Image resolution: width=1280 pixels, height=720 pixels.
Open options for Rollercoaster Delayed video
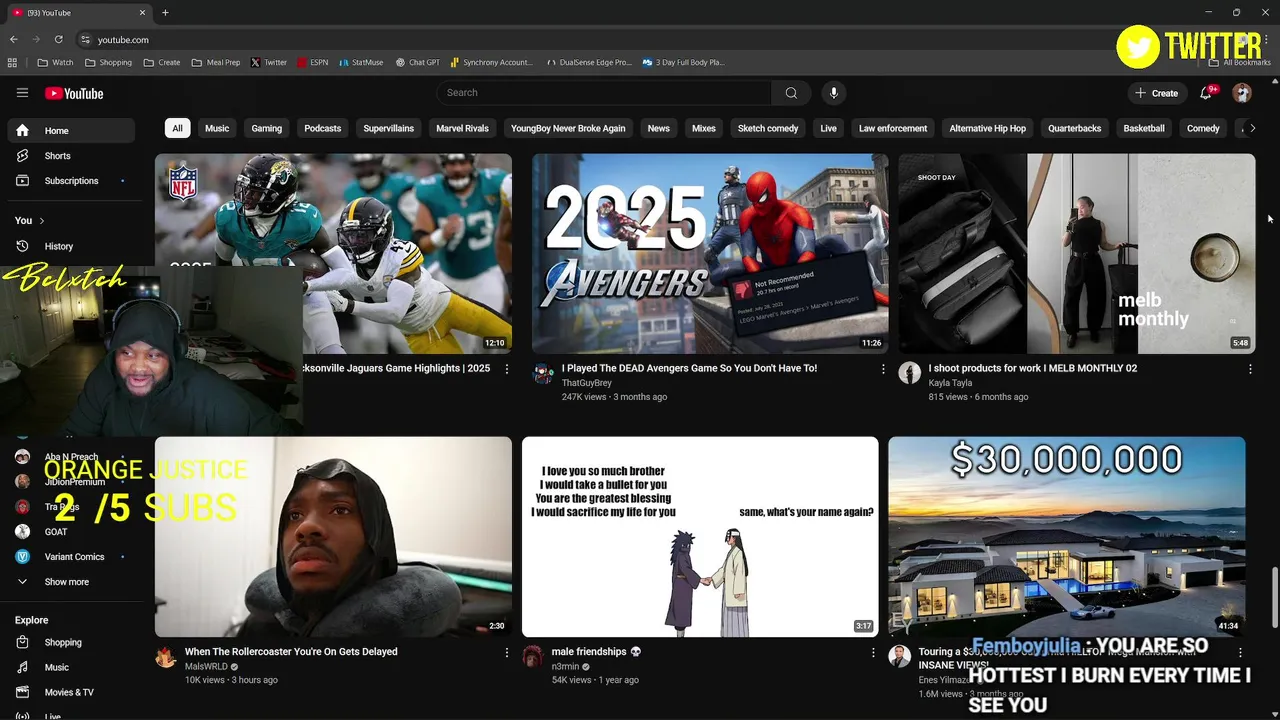pos(506,652)
